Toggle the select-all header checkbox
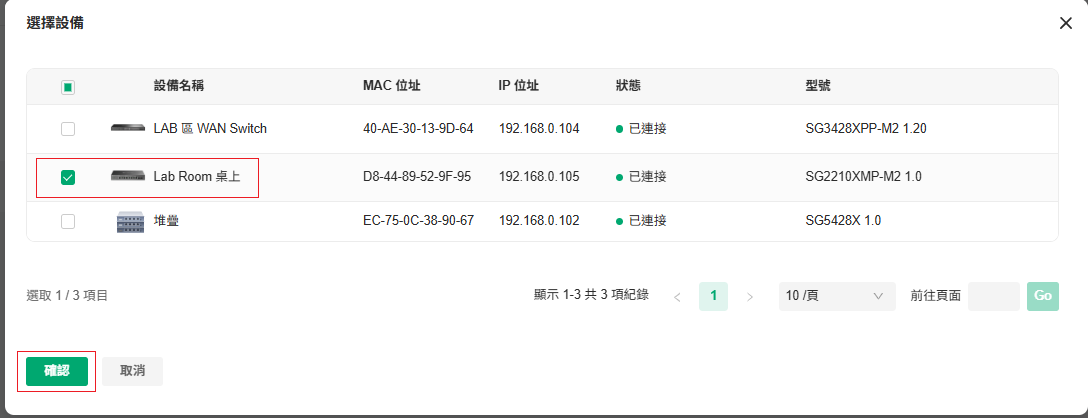The image size is (1088, 418). [68, 87]
